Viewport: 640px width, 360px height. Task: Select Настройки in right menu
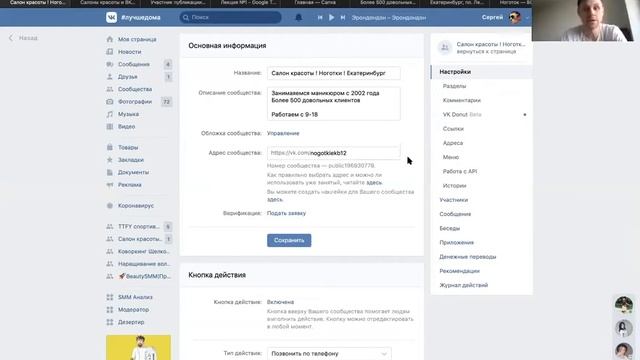482,72
